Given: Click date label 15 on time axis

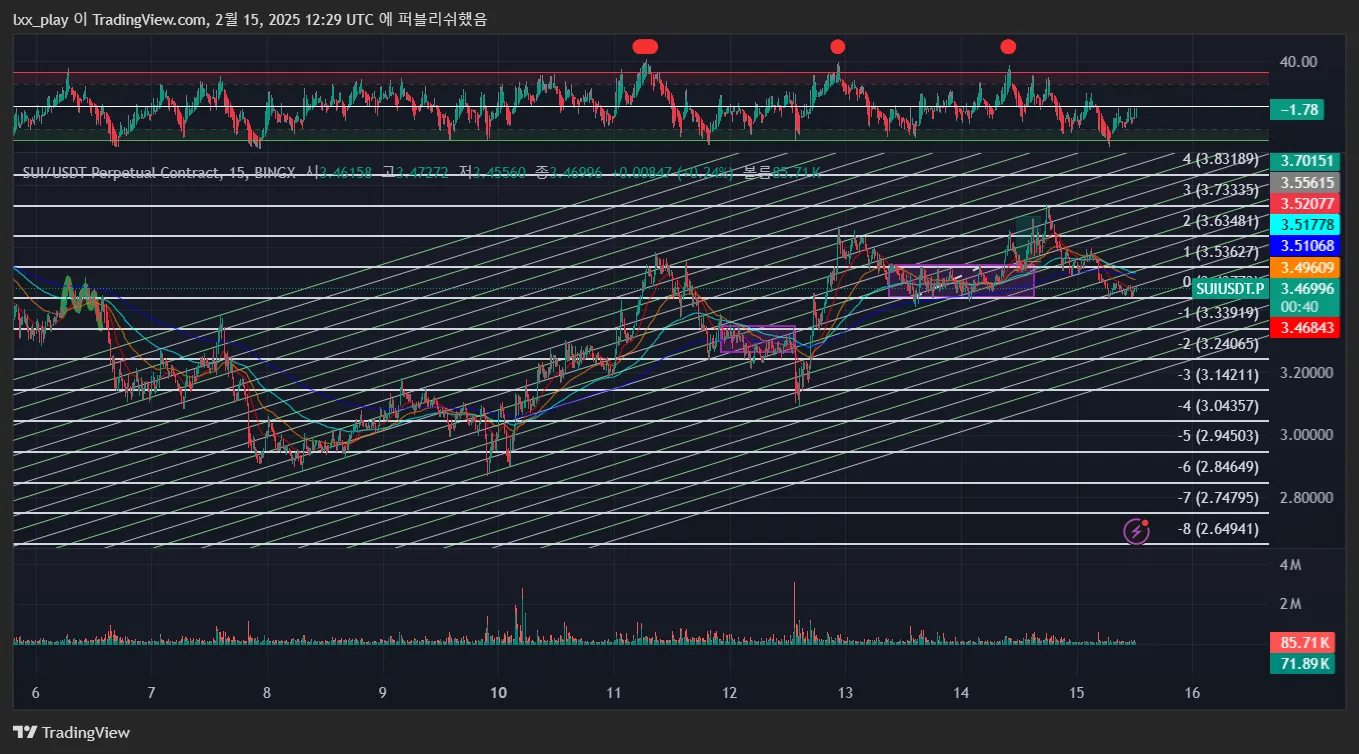Looking at the screenshot, I should [1077, 693].
